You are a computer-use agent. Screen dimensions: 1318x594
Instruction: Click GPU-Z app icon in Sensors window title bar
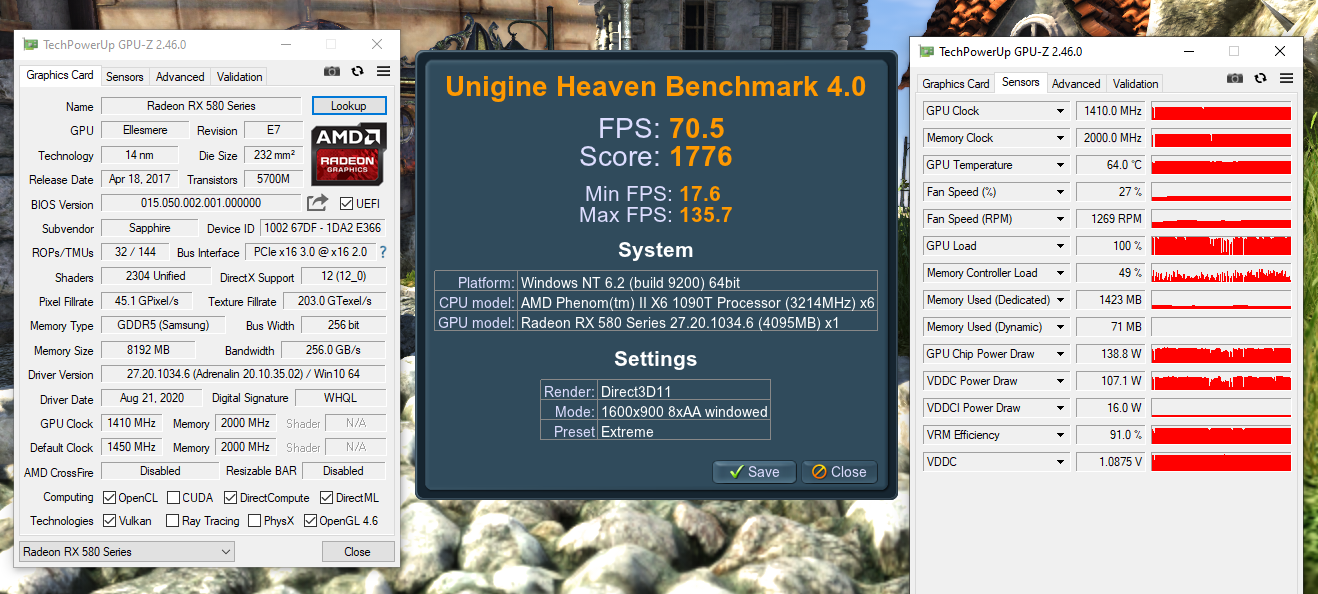(927, 52)
